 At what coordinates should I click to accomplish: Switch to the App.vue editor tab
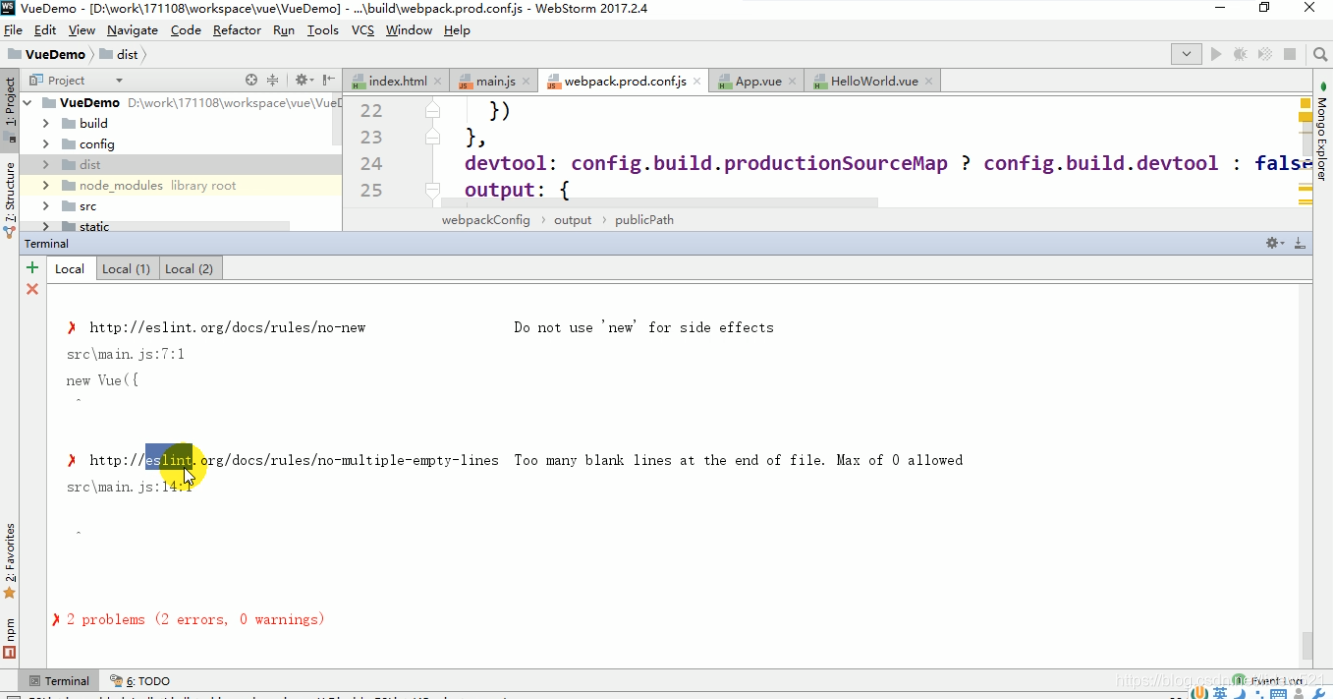[758, 81]
